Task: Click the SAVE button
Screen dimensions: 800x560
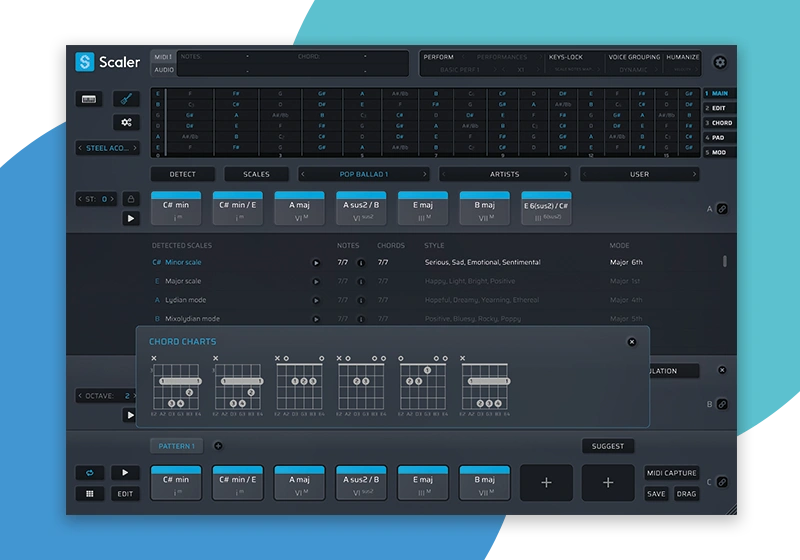Action: [656, 494]
